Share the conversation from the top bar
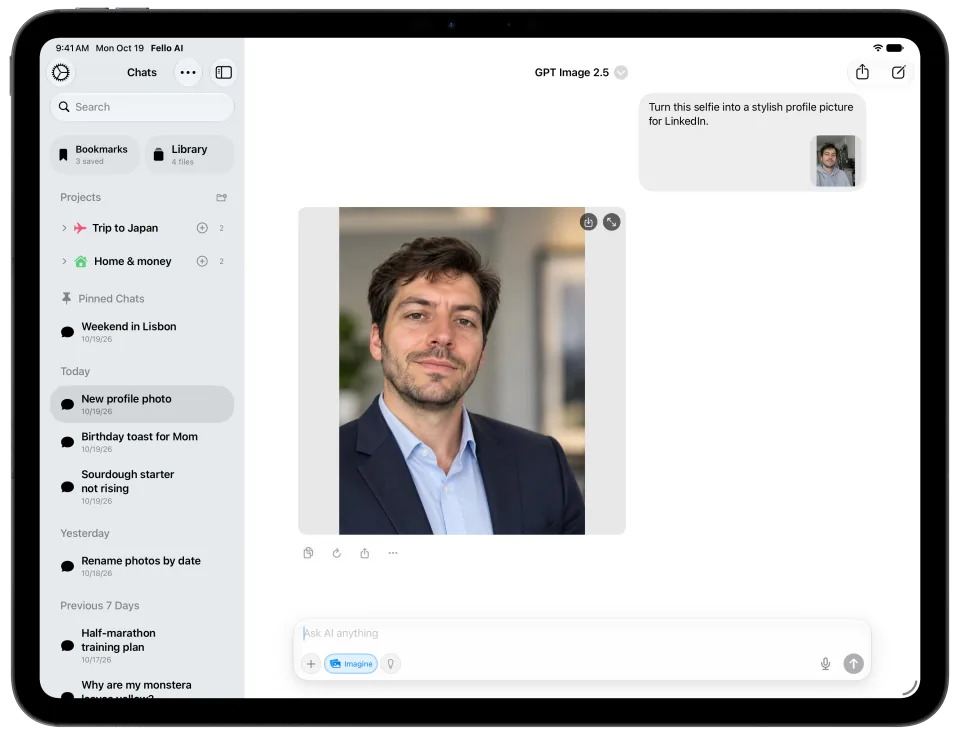960x736 pixels. (862, 72)
